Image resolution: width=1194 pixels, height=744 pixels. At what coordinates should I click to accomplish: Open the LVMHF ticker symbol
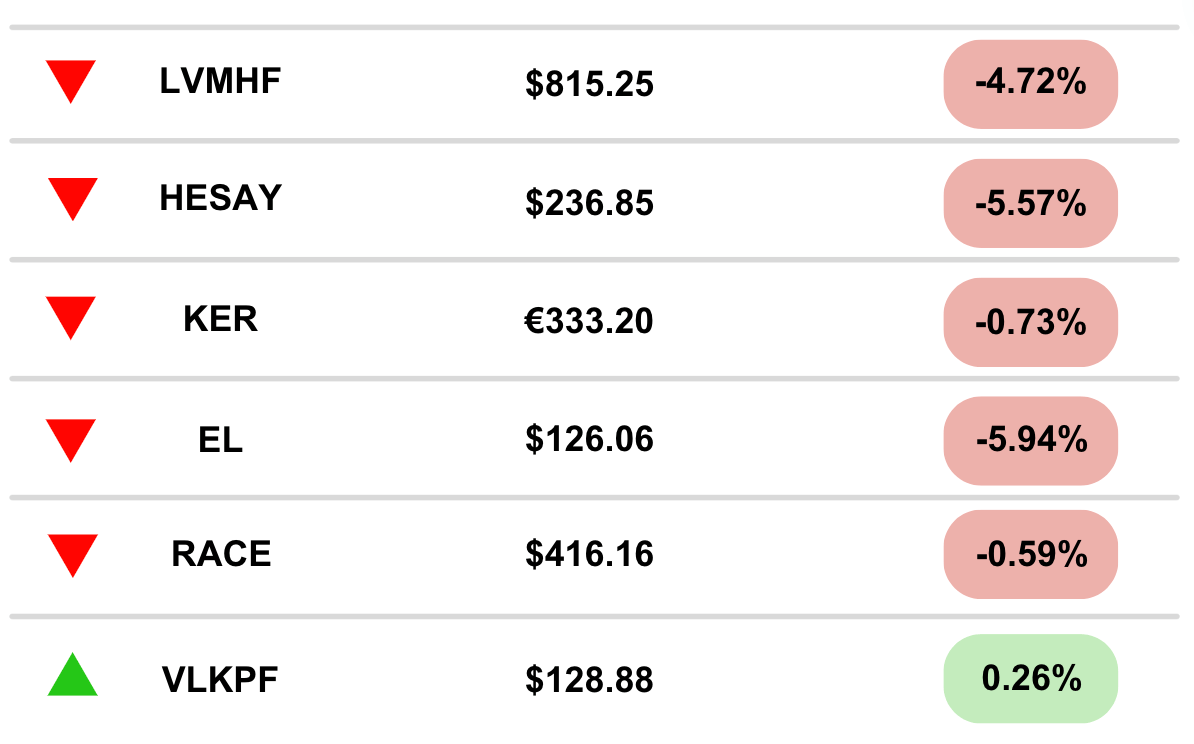click(x=220, y=82)
